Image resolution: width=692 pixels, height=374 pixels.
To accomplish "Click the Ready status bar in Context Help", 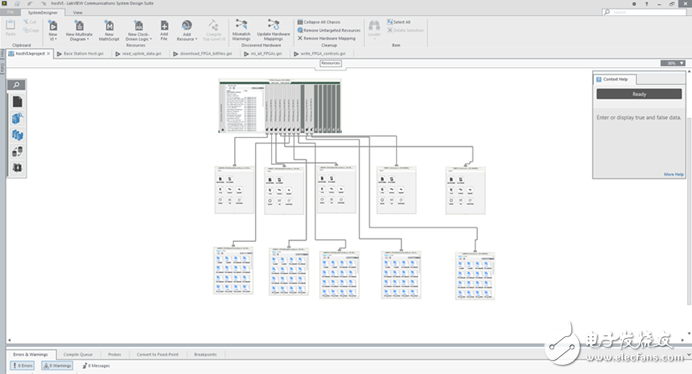I will coord(639,94).
